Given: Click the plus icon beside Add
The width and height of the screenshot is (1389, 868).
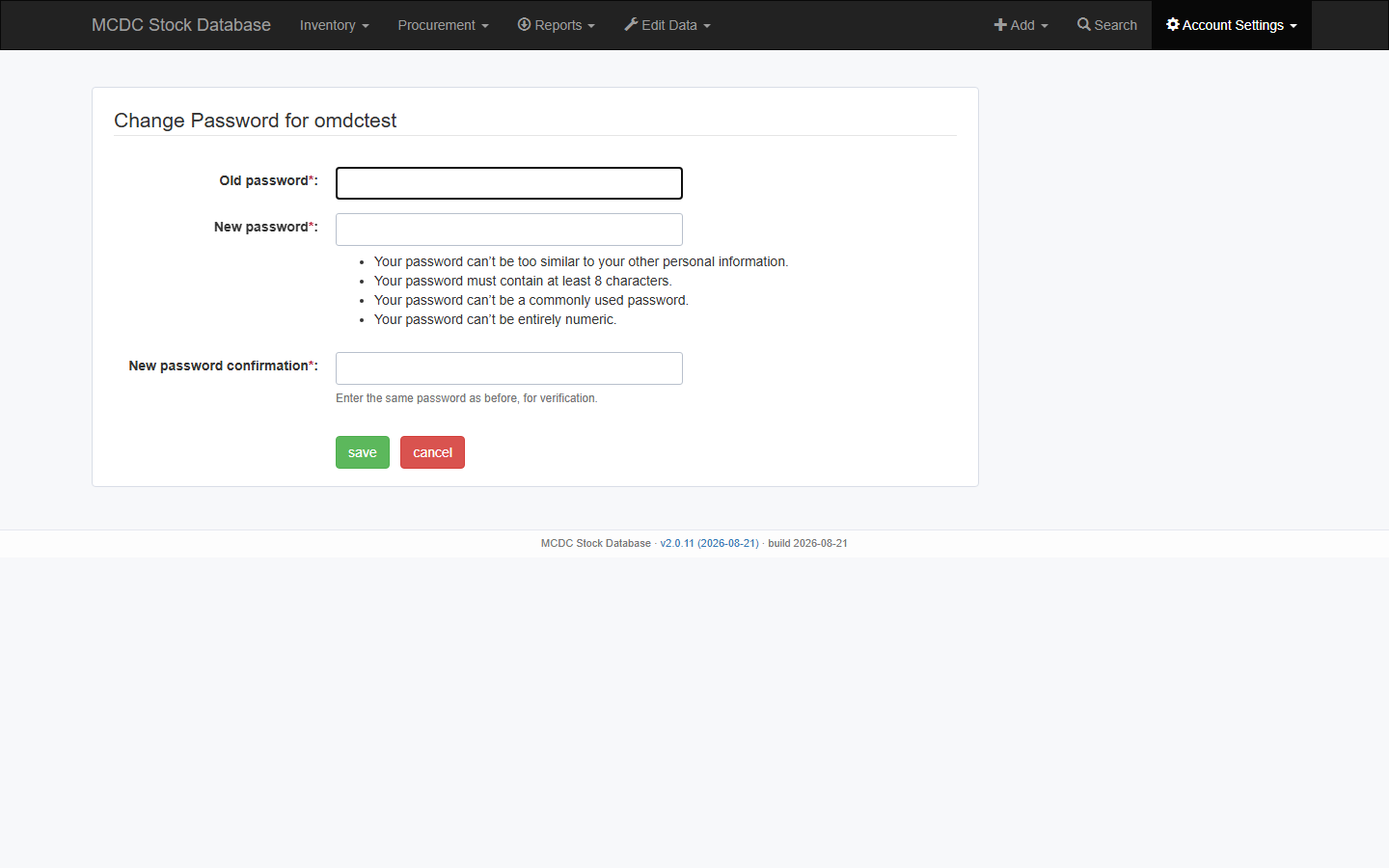Looking at the screenshot, I should (x=1000, y=25).
